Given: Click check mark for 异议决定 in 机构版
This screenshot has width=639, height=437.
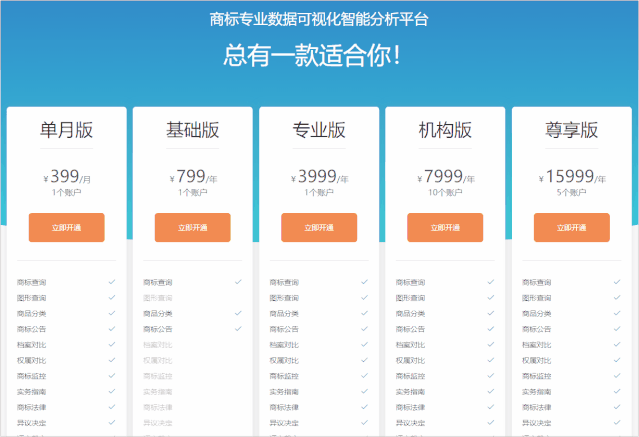Looking at the screenshot, I should pos(491,422).
